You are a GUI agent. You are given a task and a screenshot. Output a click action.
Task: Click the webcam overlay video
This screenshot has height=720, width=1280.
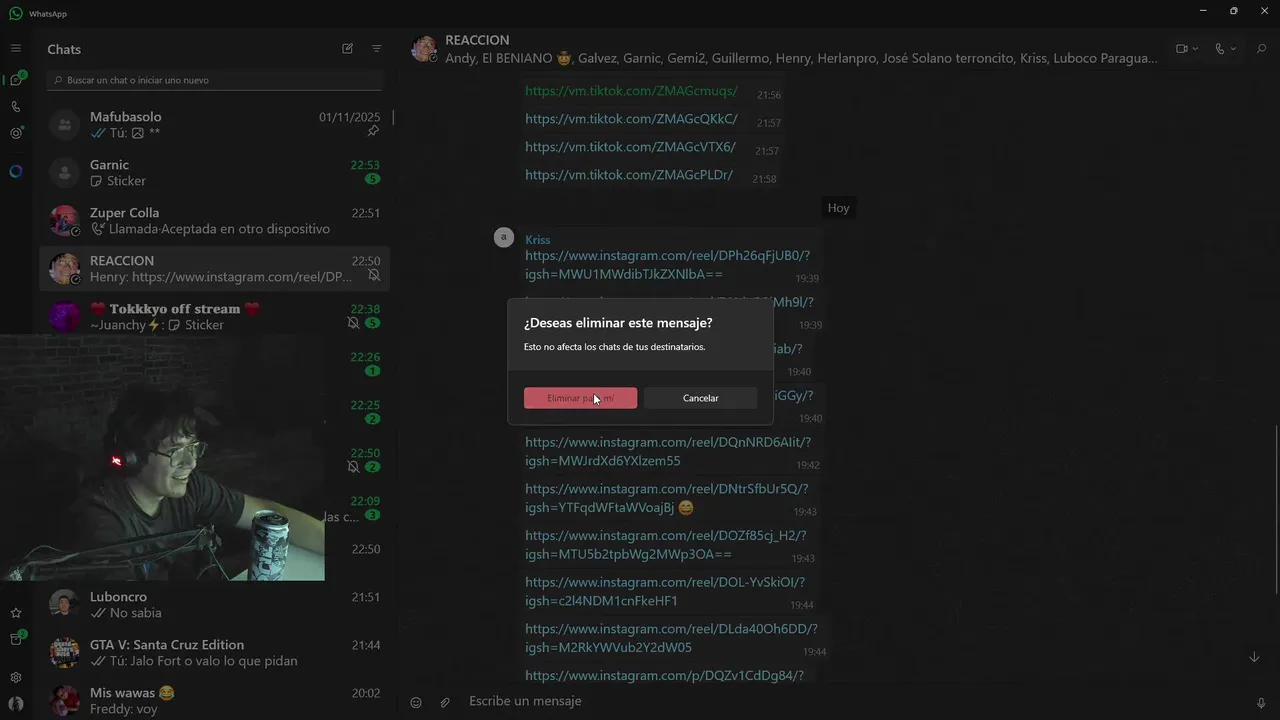(162, 457)
